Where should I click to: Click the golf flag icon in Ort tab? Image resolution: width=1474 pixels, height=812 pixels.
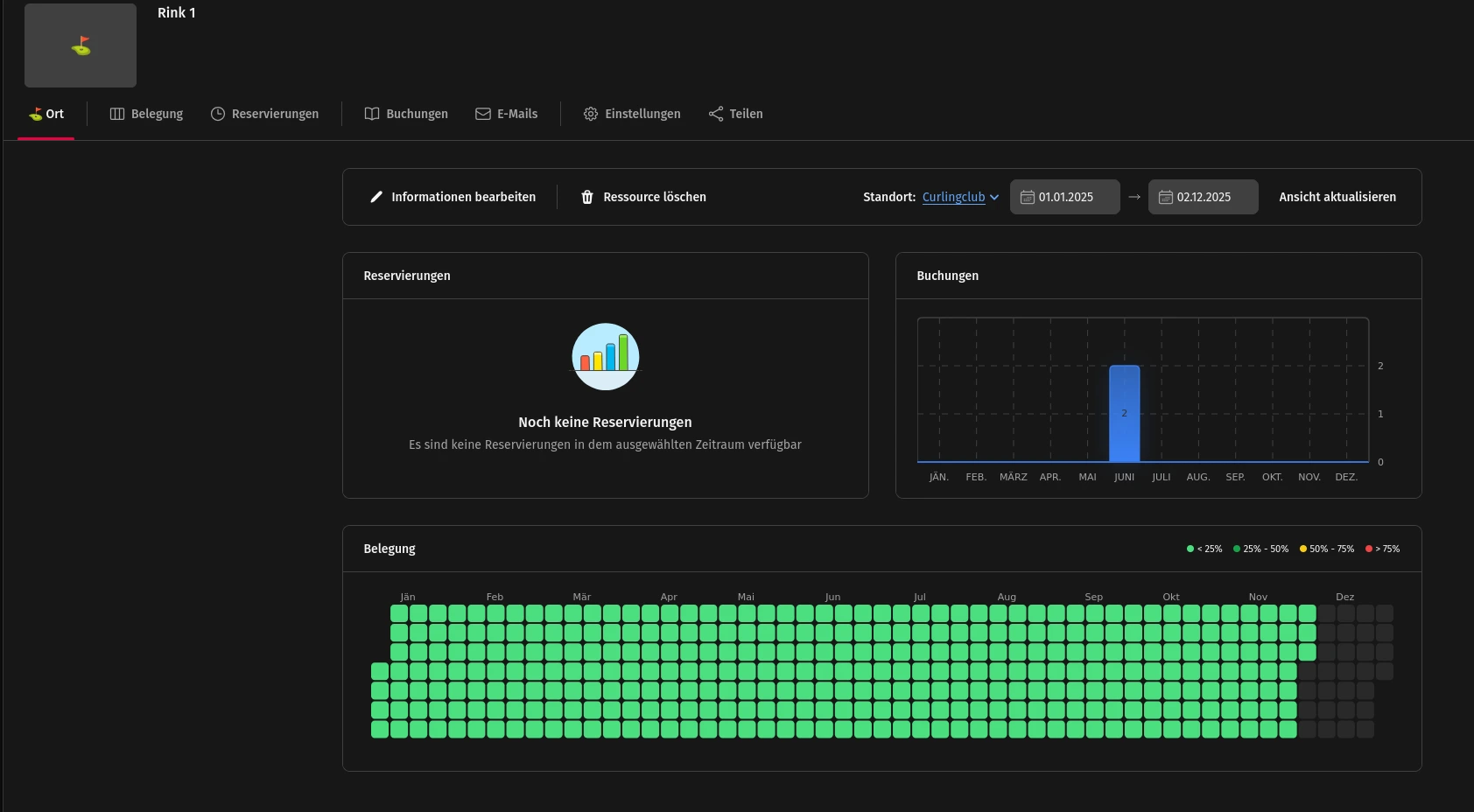click(x=35, y=114)
